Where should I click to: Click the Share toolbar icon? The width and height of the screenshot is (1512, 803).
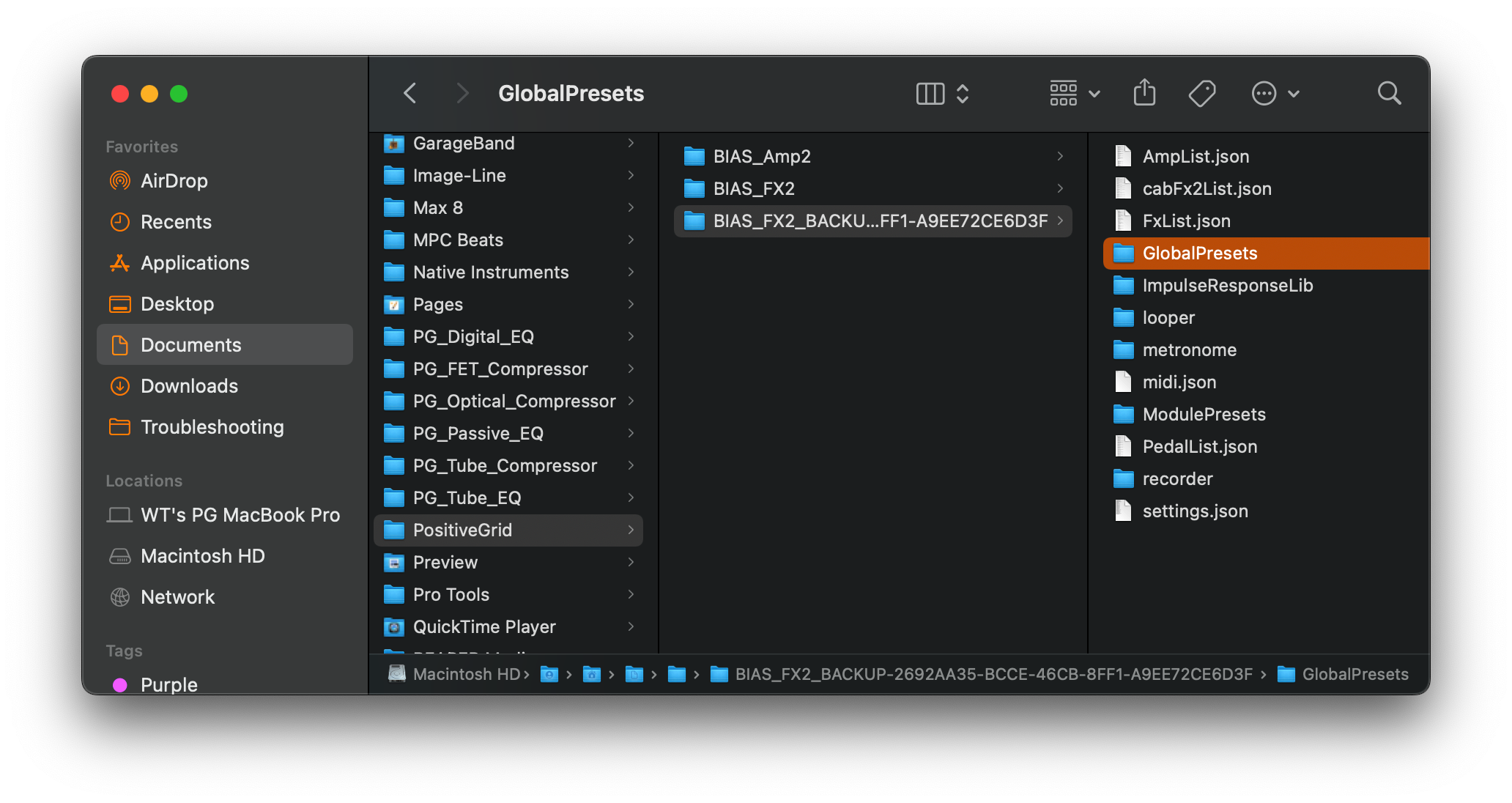pyautogui.click(x=1144, y=93)
